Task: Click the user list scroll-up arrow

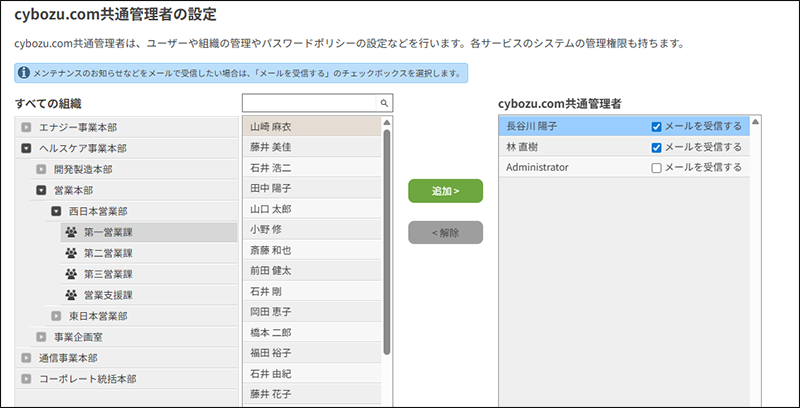Action: (387, 122)
